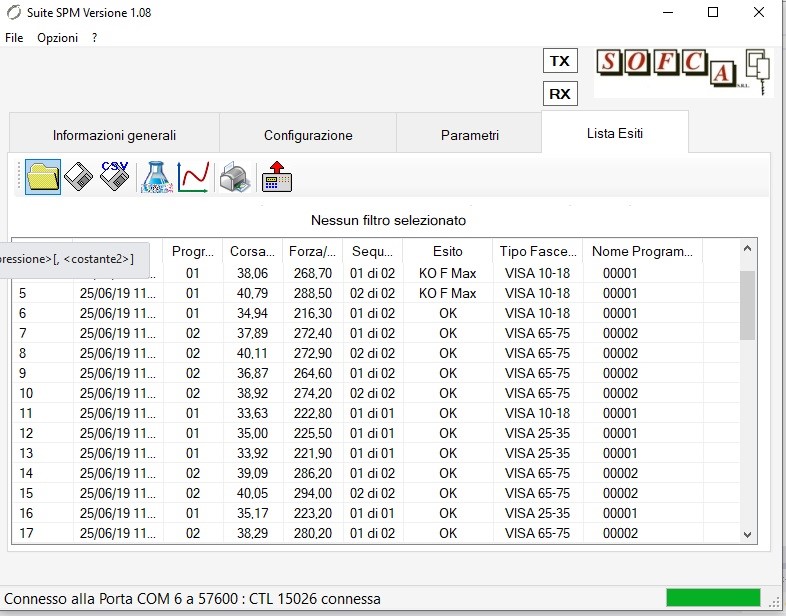Screen dimensions: 786x616
Task: Click the TX indicator box
Action: click(560, 61)
